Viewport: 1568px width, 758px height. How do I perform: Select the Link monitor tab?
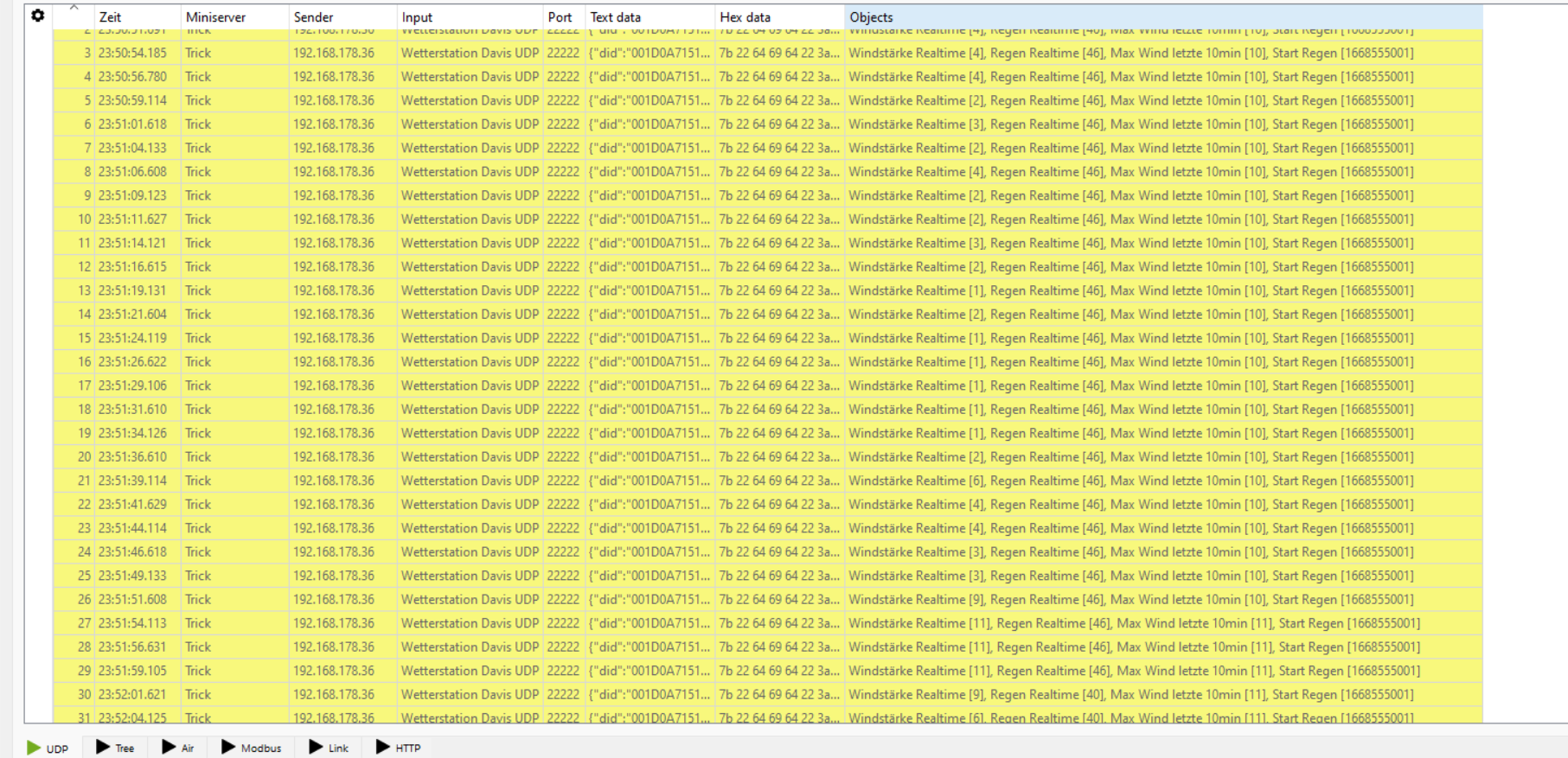click(329, 748)
